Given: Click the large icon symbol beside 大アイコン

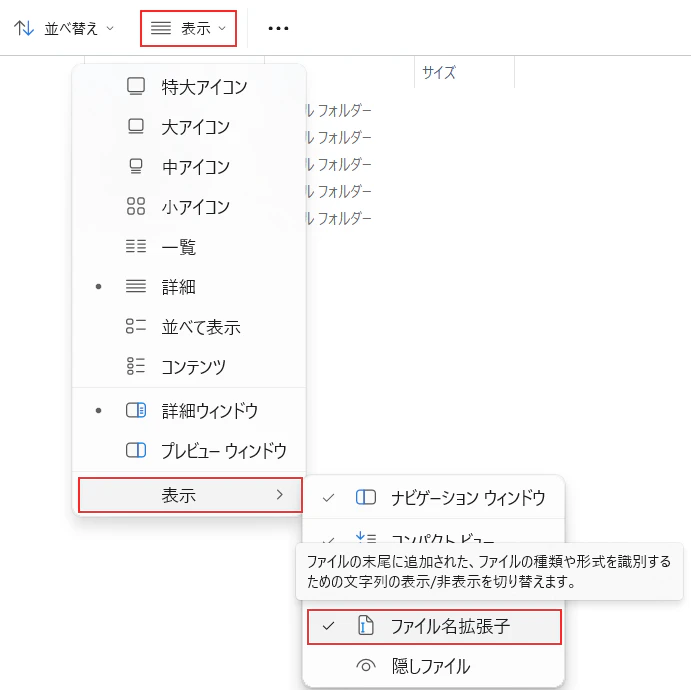Looking at the screenshot, I should click(136, 126).
